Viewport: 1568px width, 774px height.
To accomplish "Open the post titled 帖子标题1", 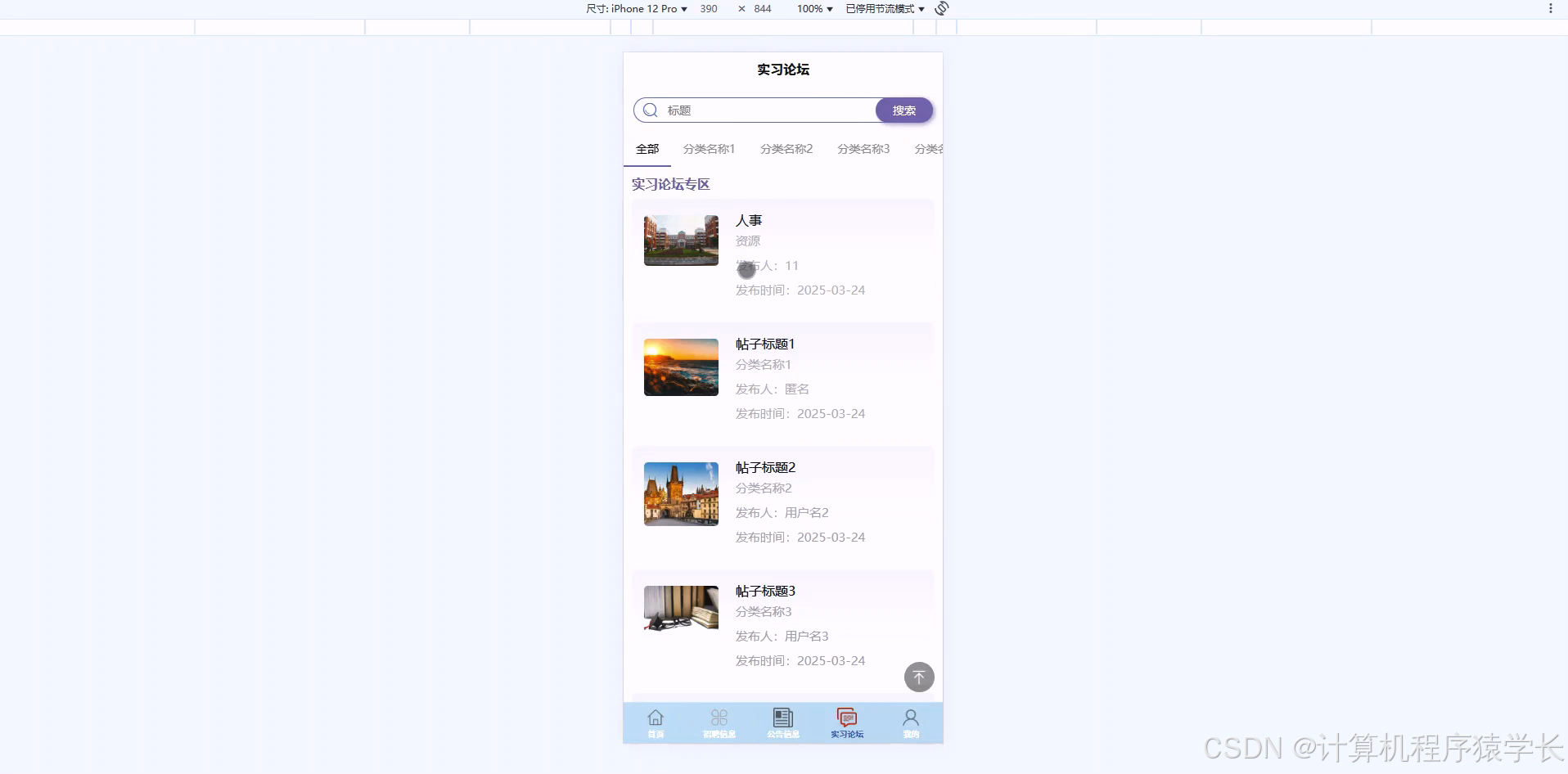I will click(764, 344).
